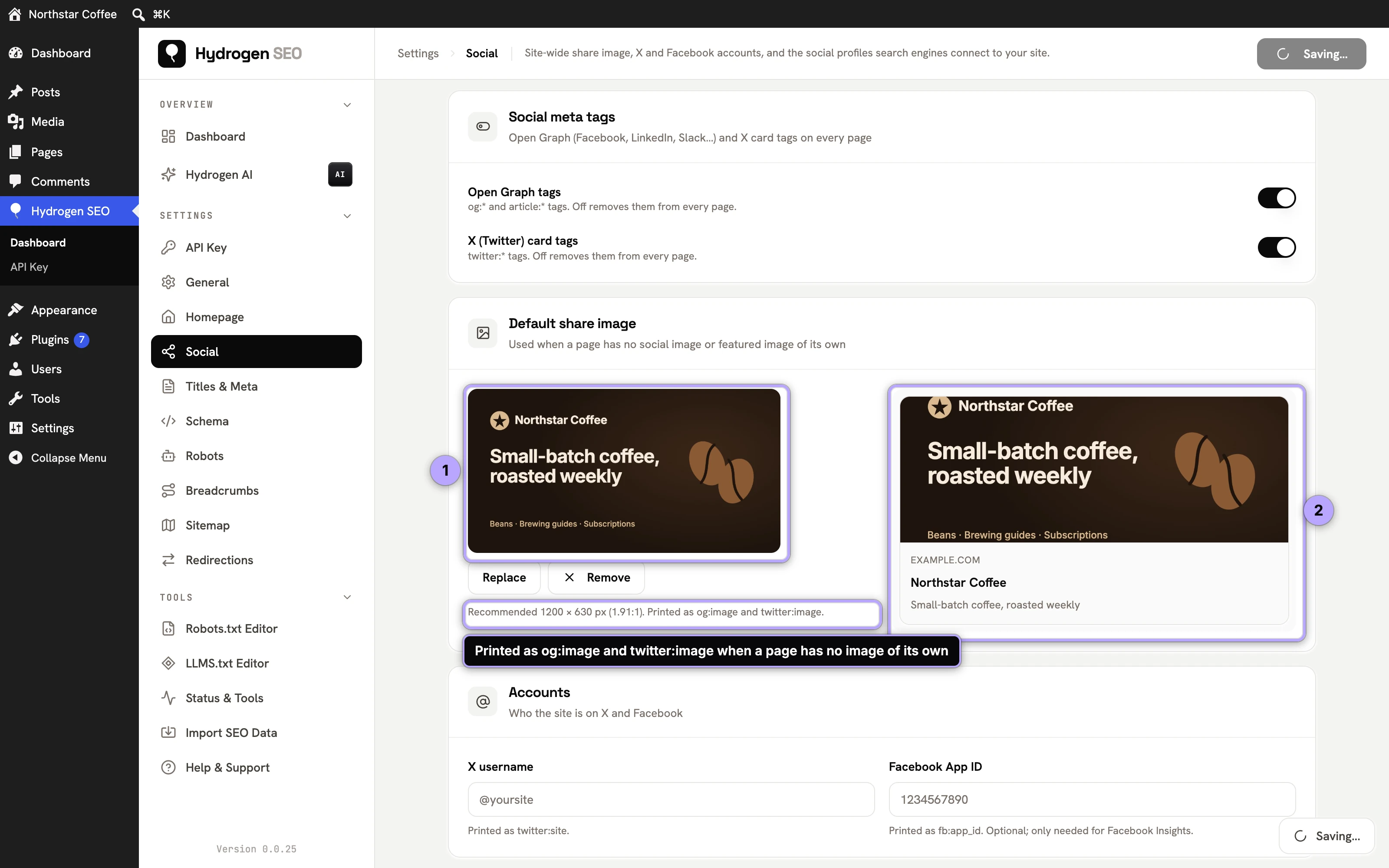Open the Redirections settings item

pos(256,560)
